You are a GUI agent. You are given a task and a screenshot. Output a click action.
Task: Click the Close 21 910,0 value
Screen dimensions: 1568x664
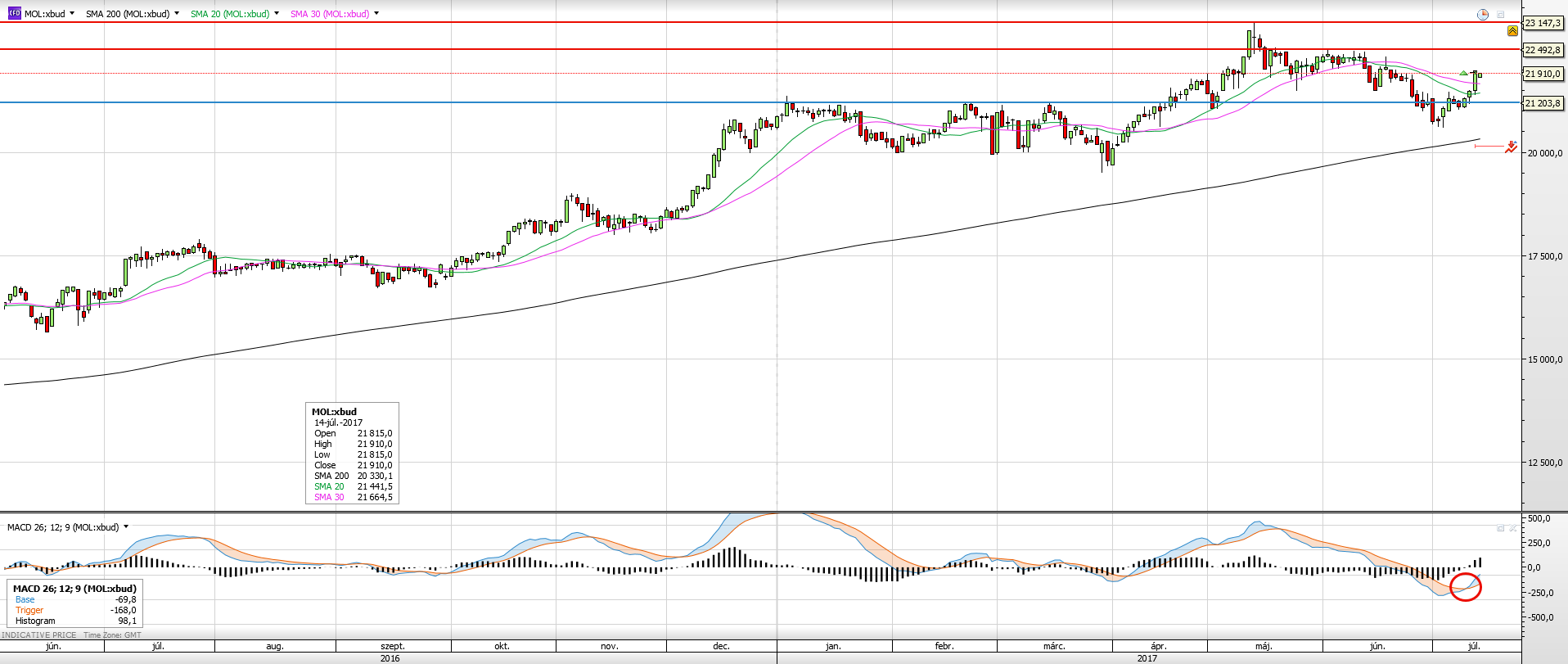point(374,465)
